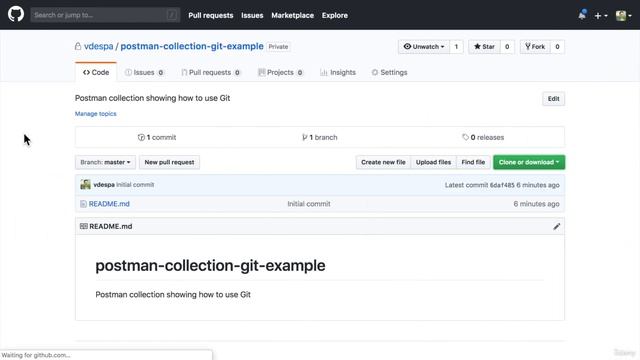The image size is (640, 360).
Task: Choose Create new file
Action: pos(383,162)
